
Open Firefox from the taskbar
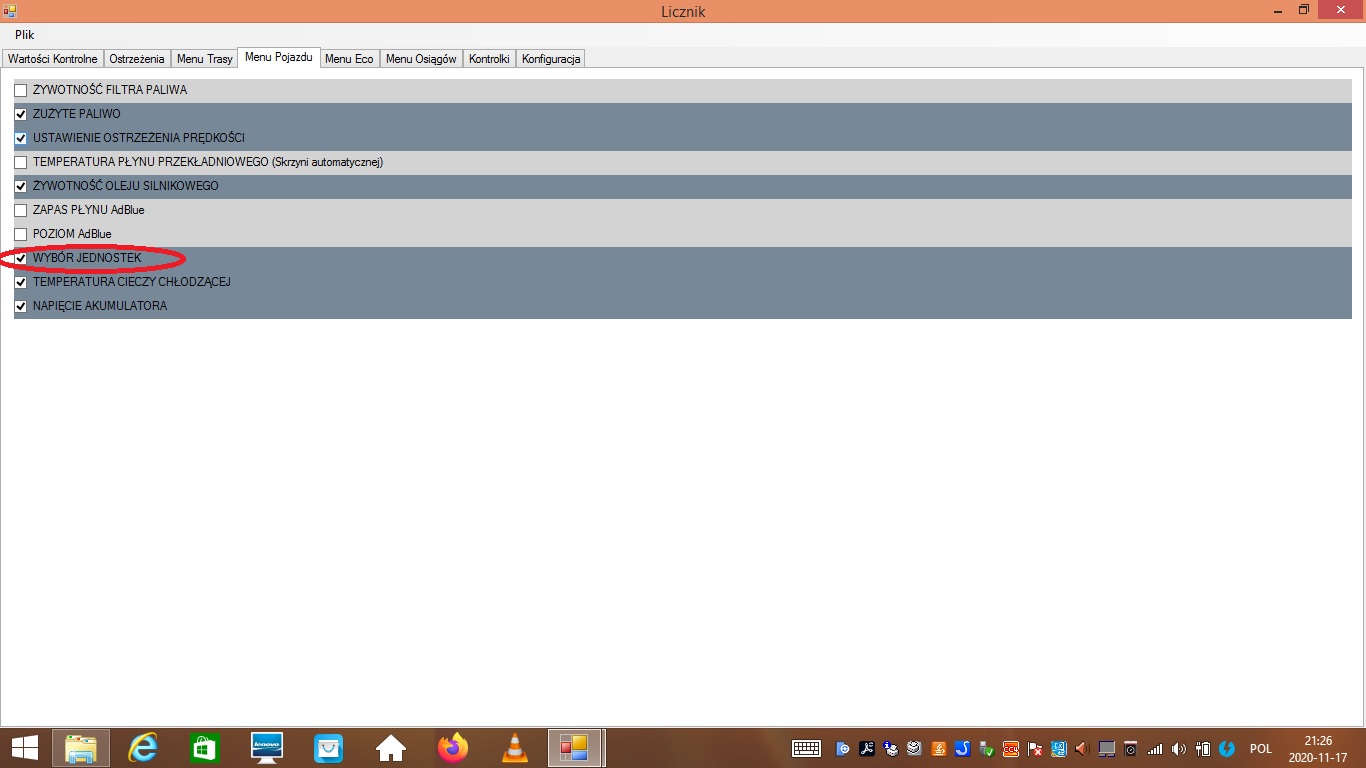453,748
